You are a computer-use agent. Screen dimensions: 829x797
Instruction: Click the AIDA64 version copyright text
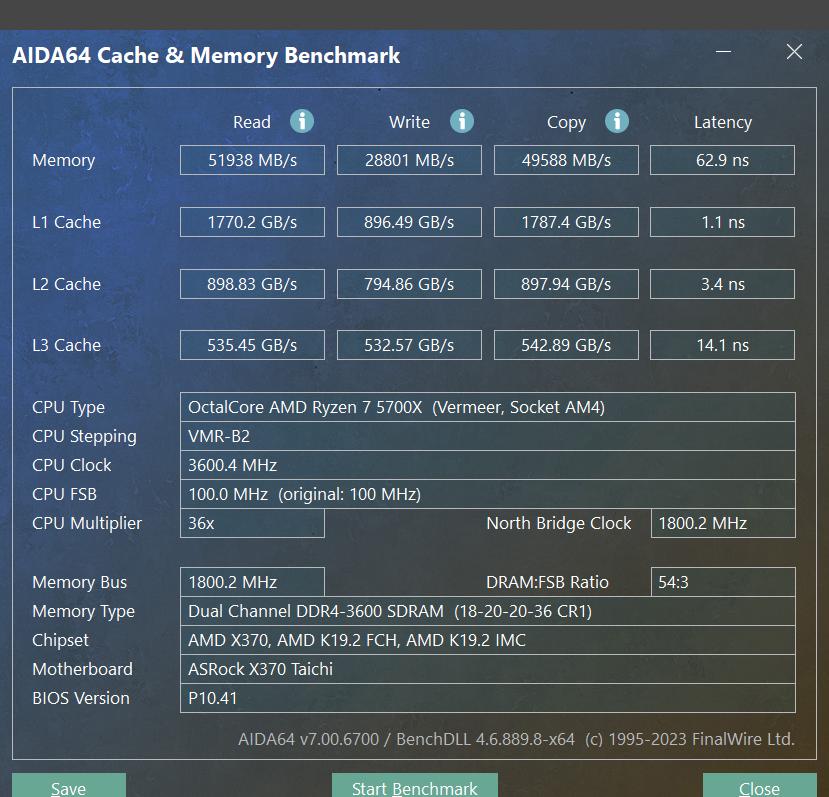coord(517,739)
